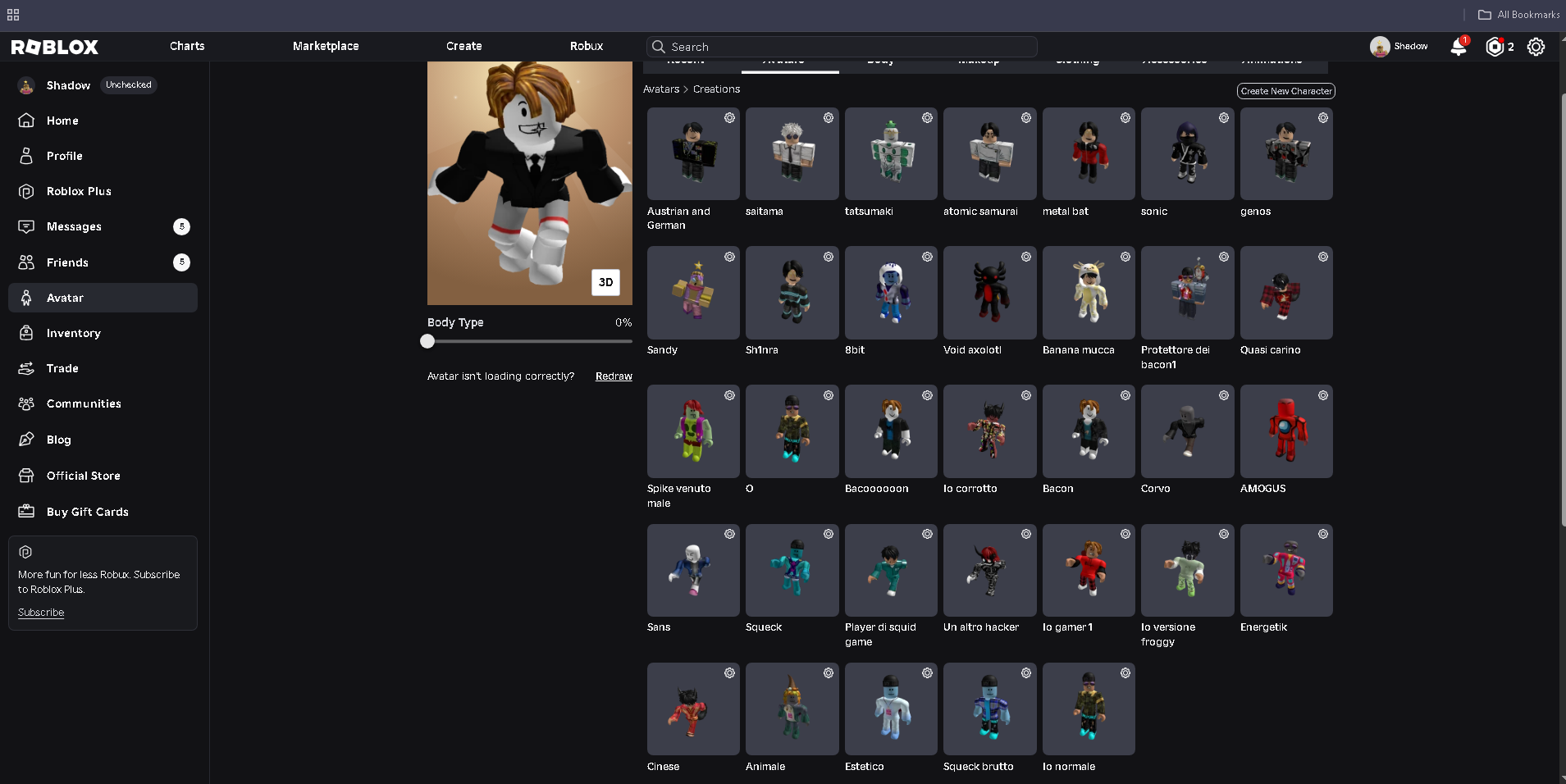Click the Unchecked age badge

[129, 85]
